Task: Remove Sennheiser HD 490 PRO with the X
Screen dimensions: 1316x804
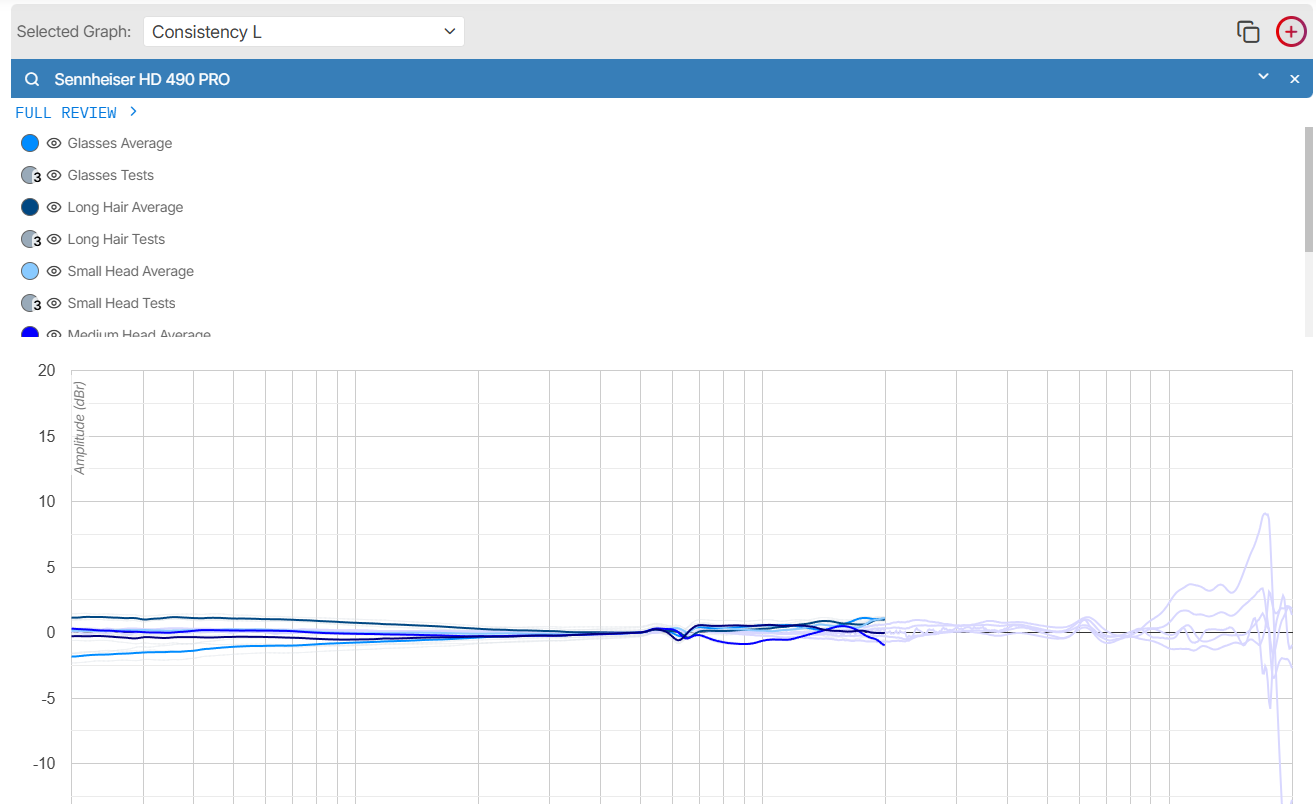Action: click(1295, 79)
